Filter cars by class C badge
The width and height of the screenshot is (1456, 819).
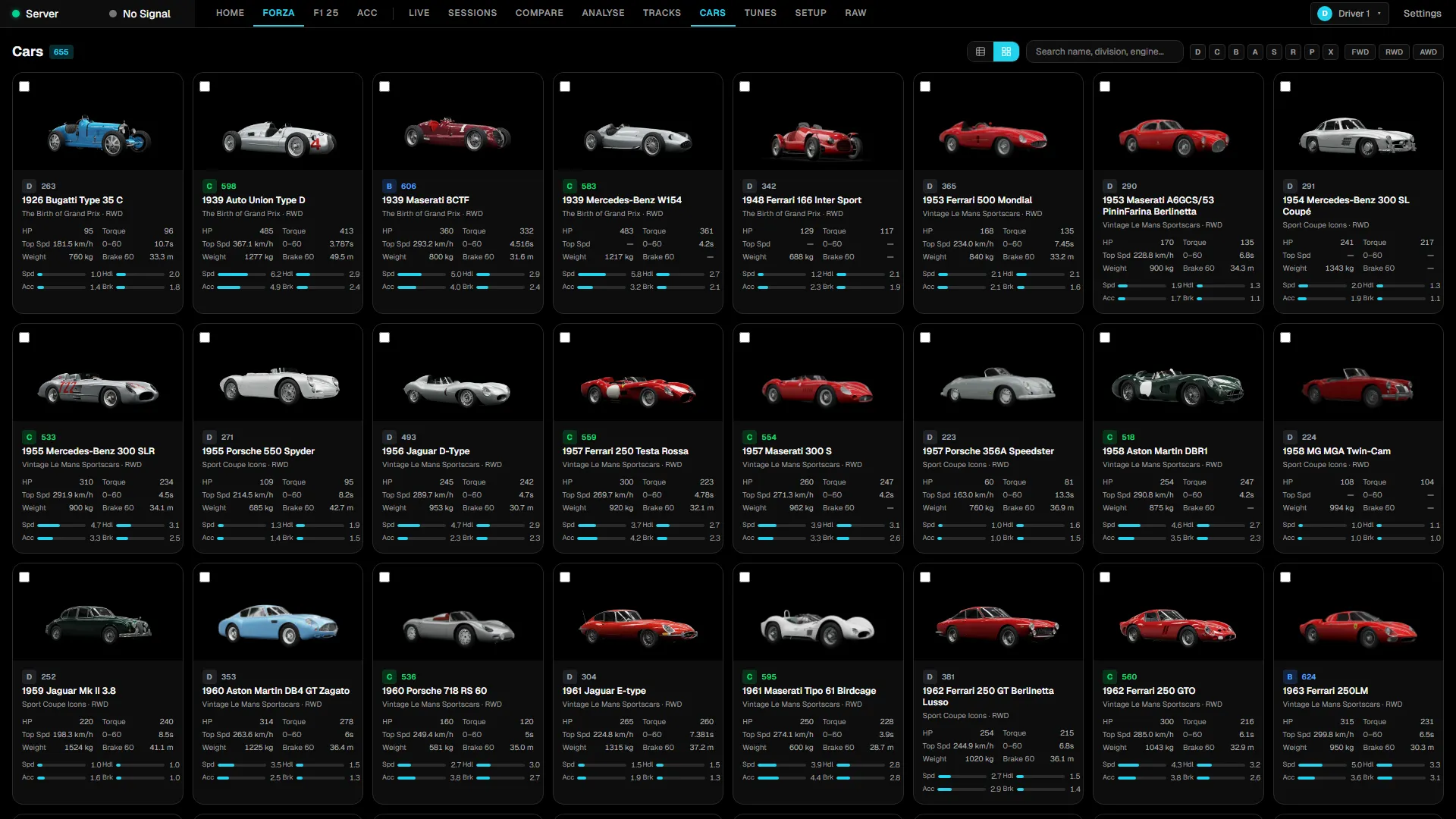tap(1217, 52)
